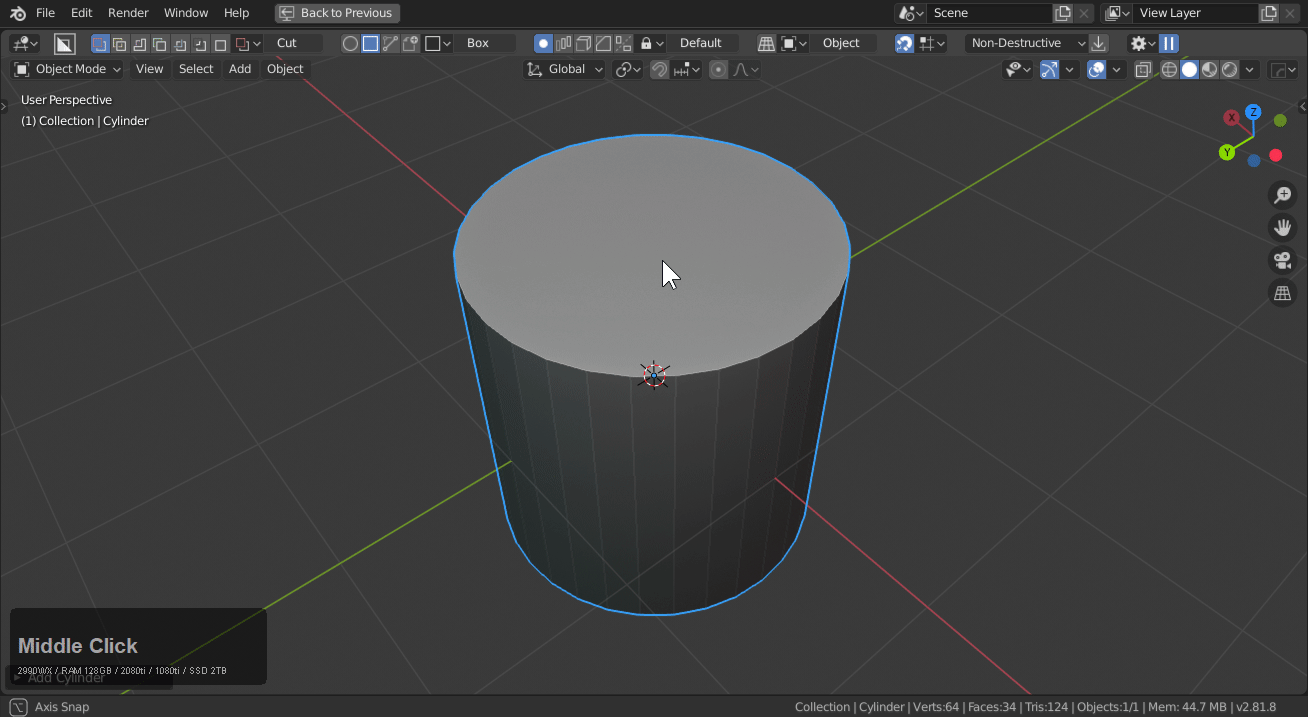Click the Back to Previous button
Screen dimensions: 1308x717
(337, 13)
